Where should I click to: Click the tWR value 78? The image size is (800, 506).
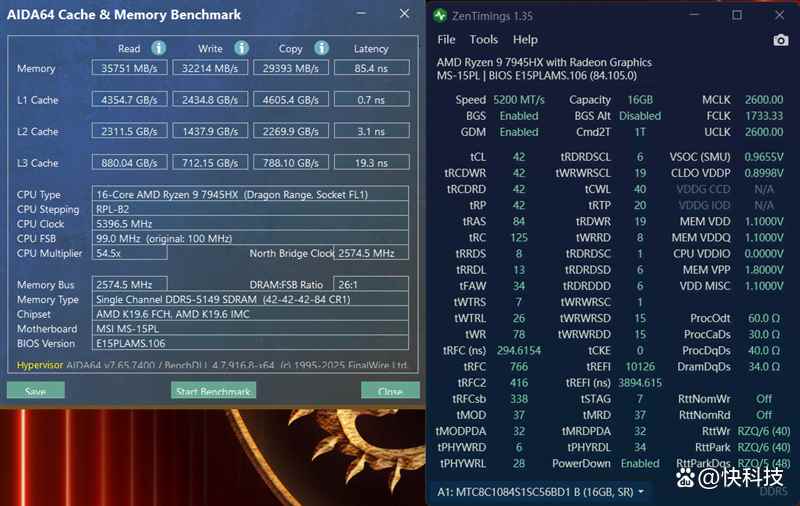pos(519,335)
